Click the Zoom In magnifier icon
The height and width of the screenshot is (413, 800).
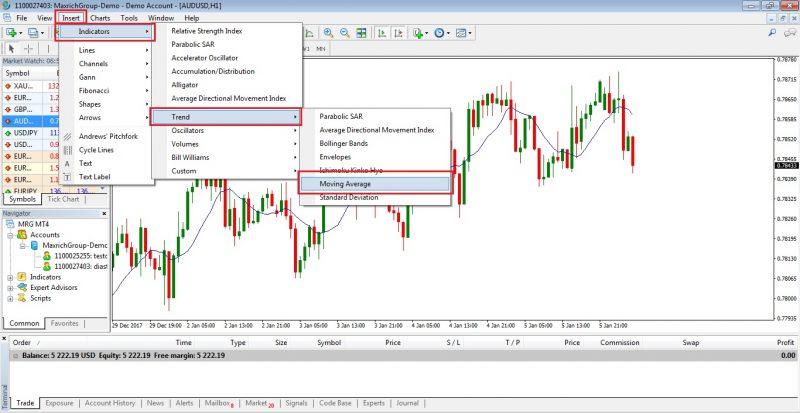(329, 33)
